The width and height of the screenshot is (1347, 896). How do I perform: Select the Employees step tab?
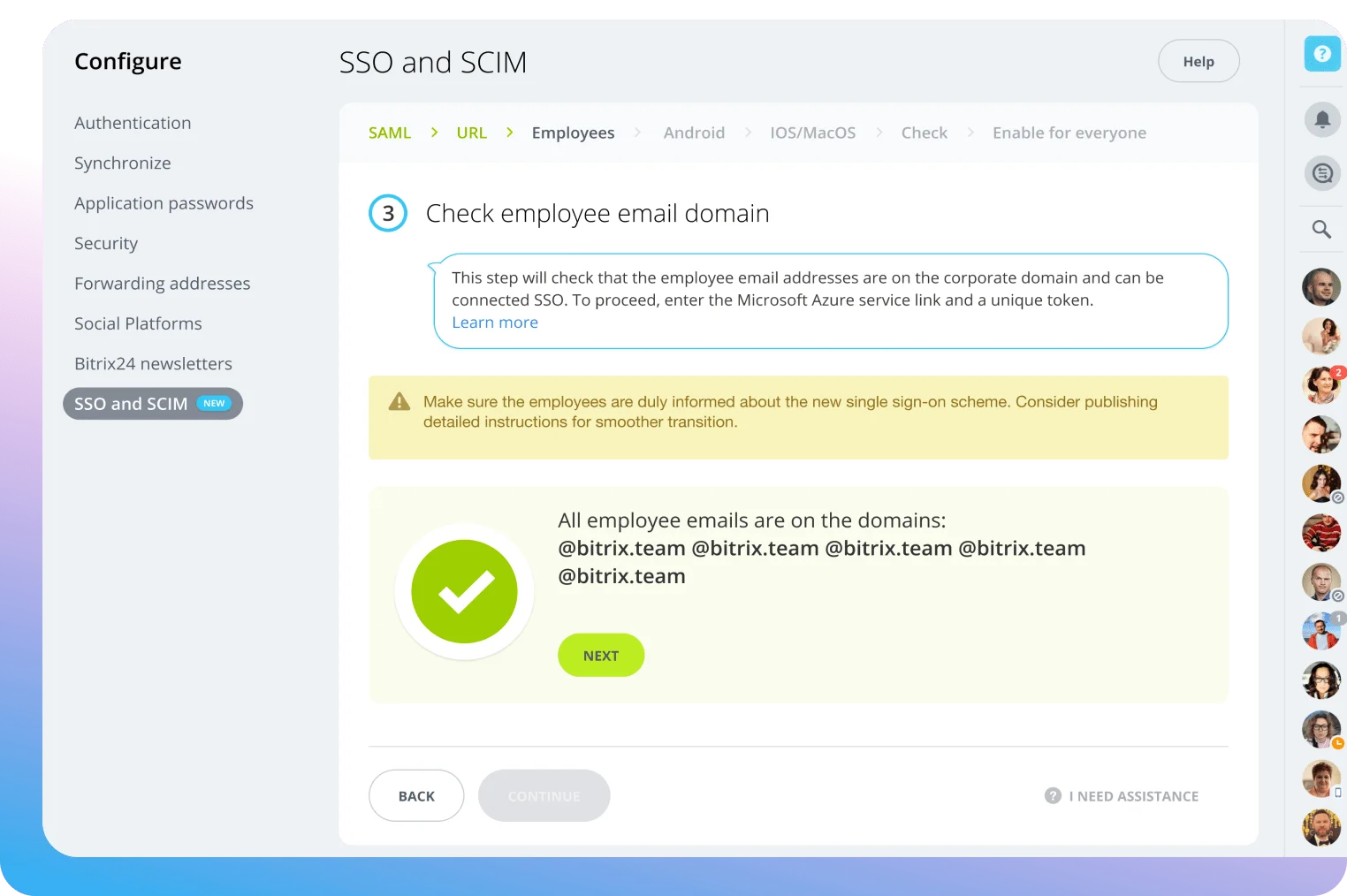click(x=573, y=133)
